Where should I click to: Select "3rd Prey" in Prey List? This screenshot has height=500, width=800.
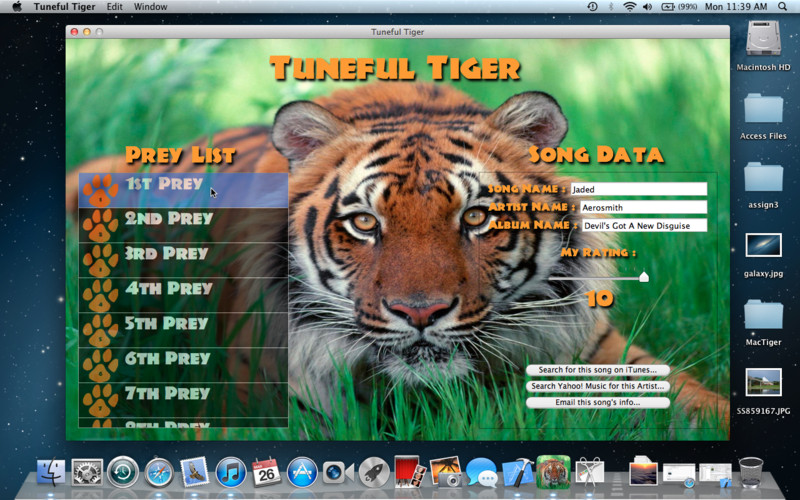[x=166, y=253]
